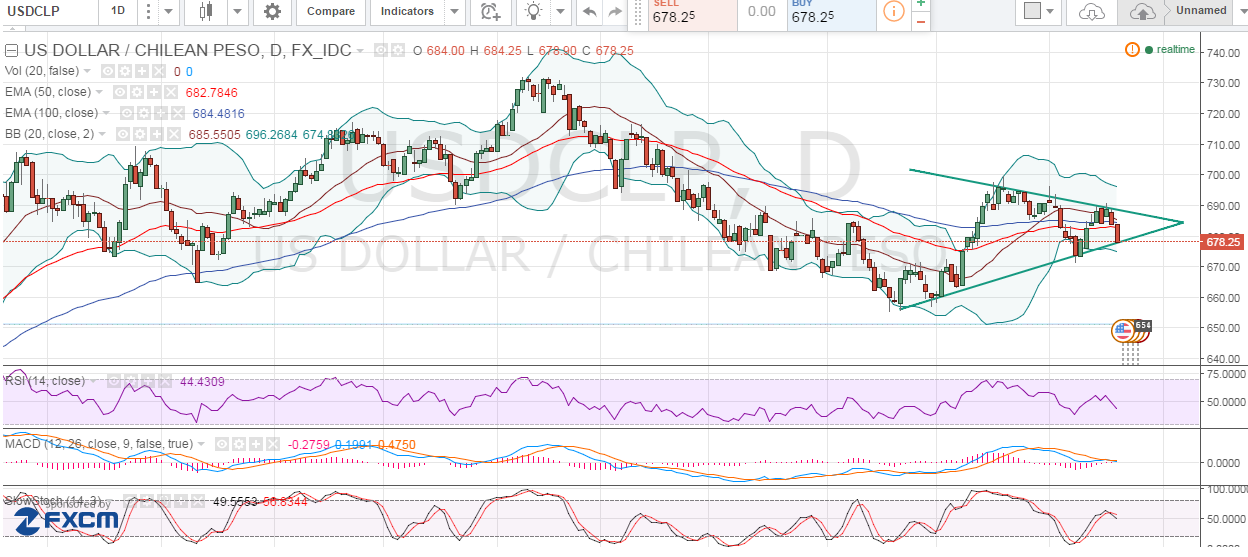Remove the BB (20, close, 2) indicator
This screenshot has width=1248, height=557.
coord(174,134)
